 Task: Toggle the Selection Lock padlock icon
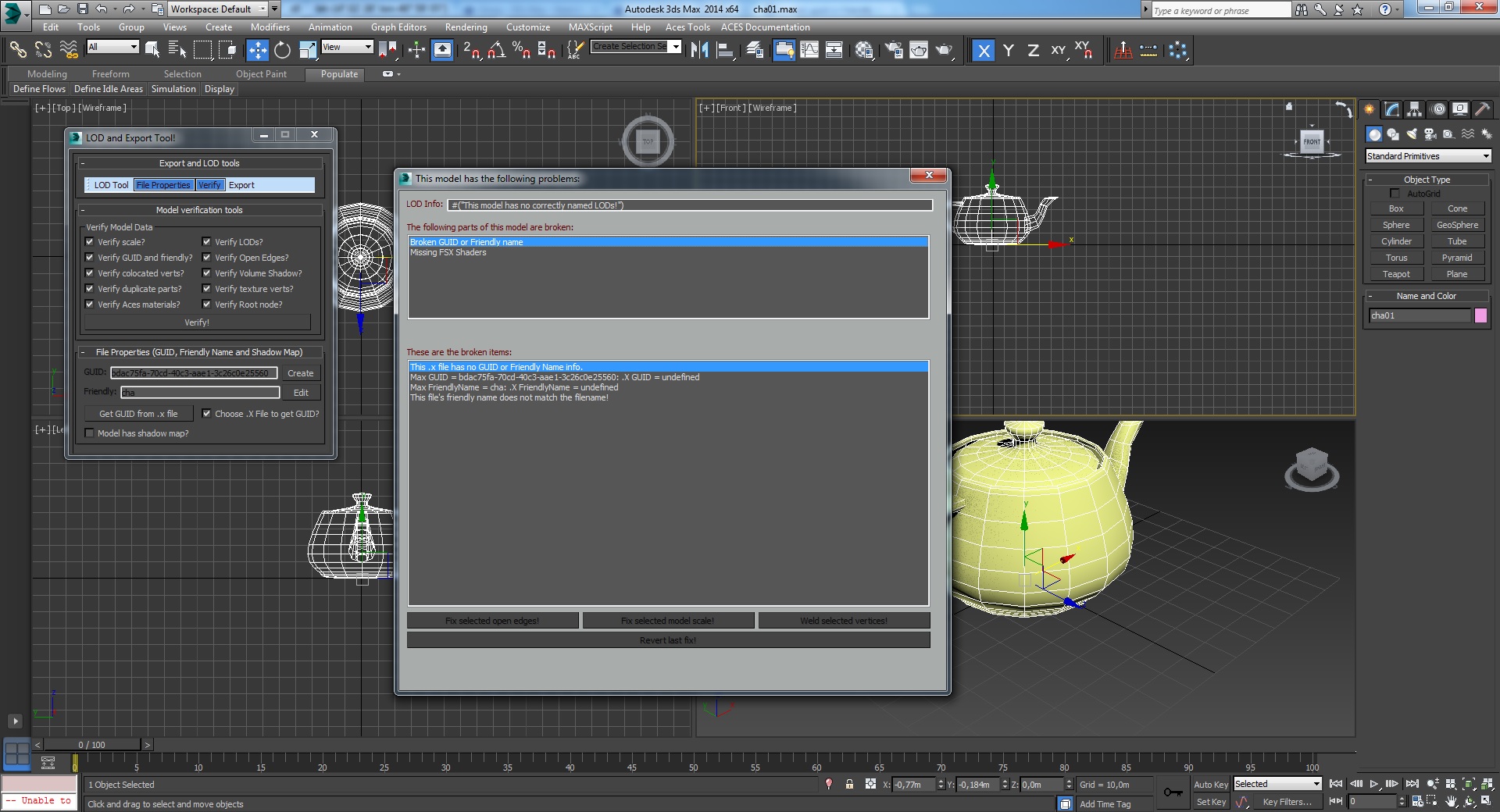point(849,784)
